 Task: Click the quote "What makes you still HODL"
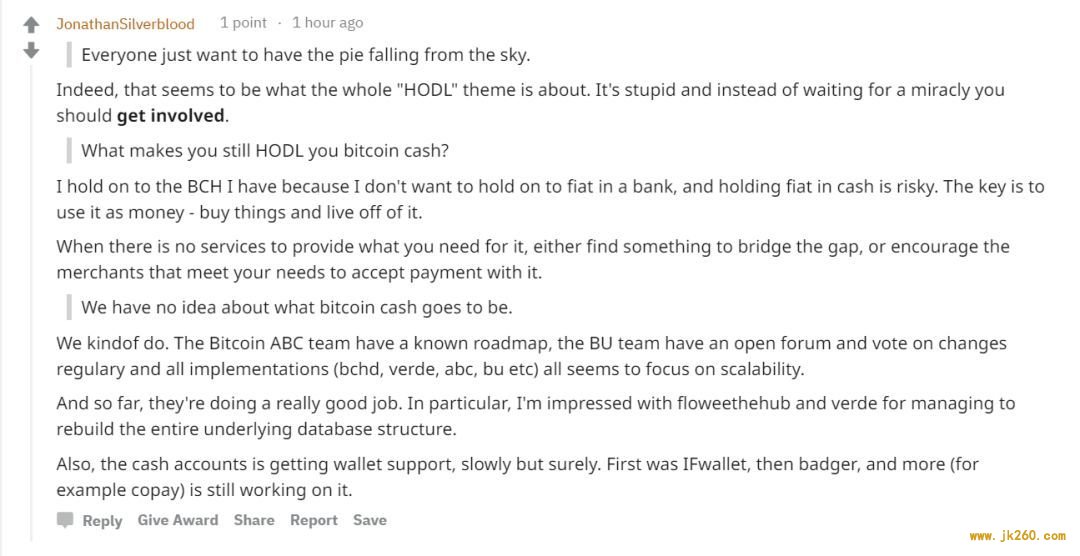(265, 151)
